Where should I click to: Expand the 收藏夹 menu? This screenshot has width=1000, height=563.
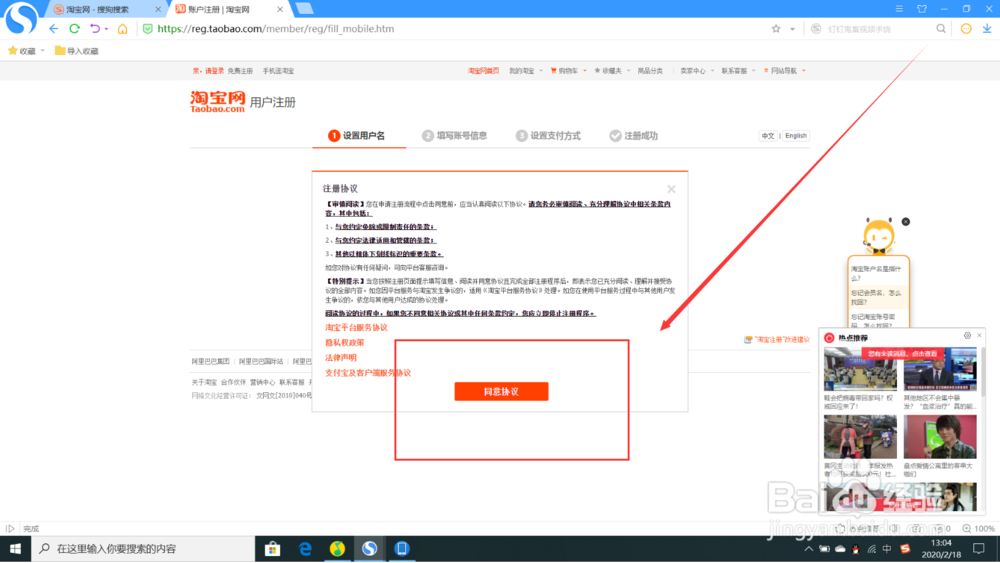click(612, 71)
